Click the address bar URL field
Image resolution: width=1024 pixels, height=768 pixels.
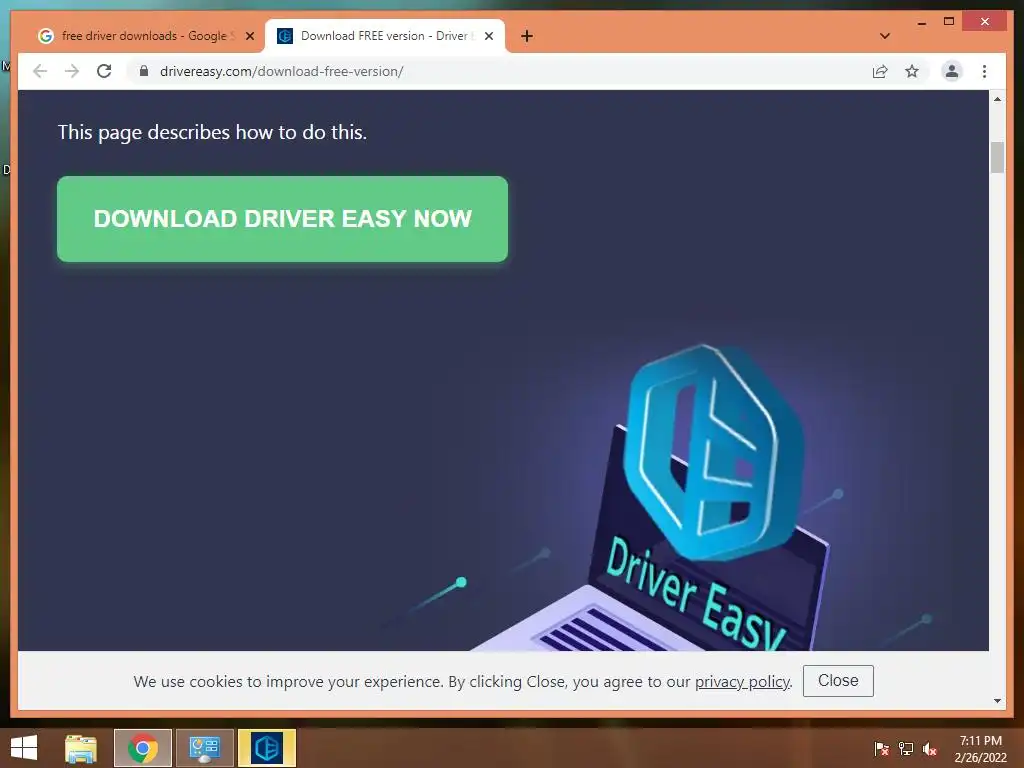point(496,71)
